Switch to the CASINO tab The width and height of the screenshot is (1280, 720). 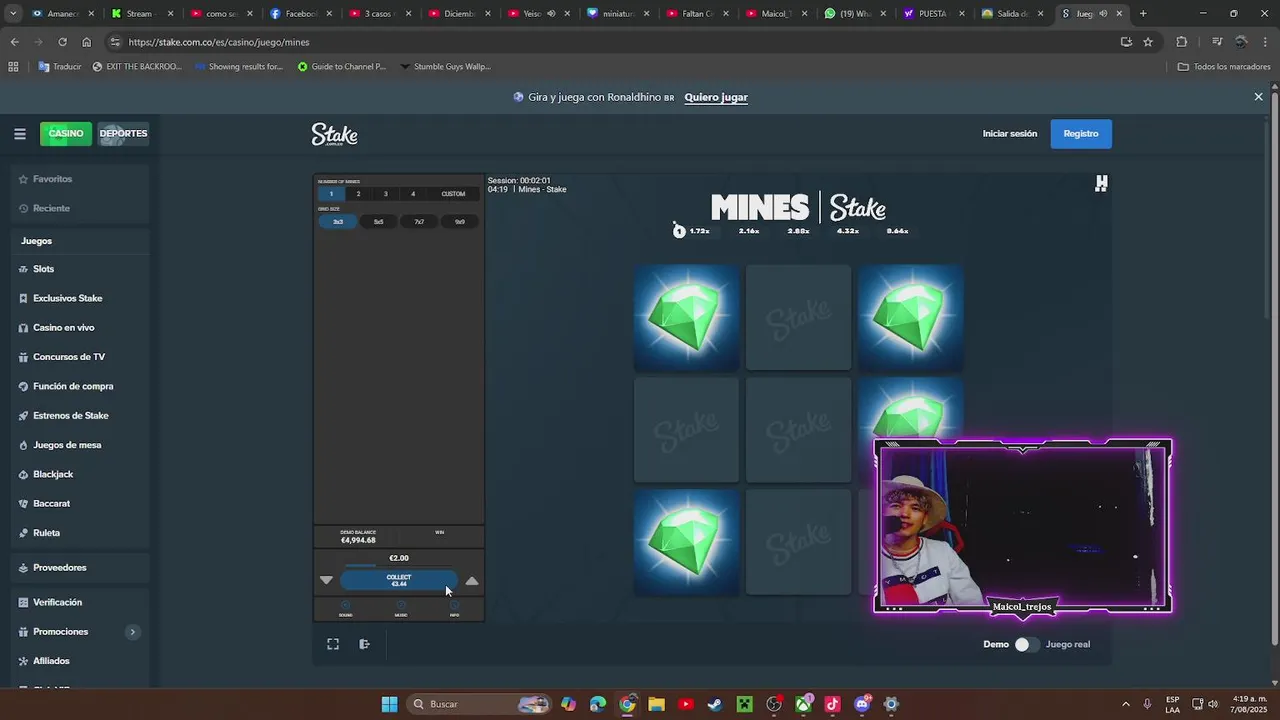(x=66, y=134)
